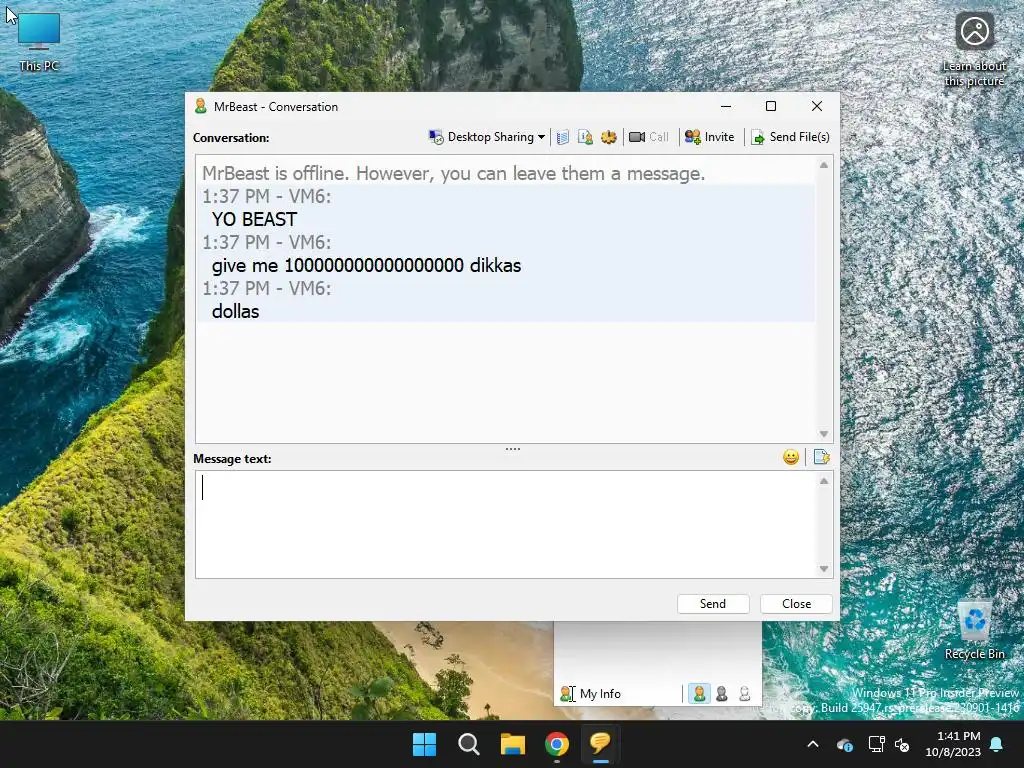Open the Desktop Sharing dropdown
The image size is (1024, 768).
pos(487,137)
